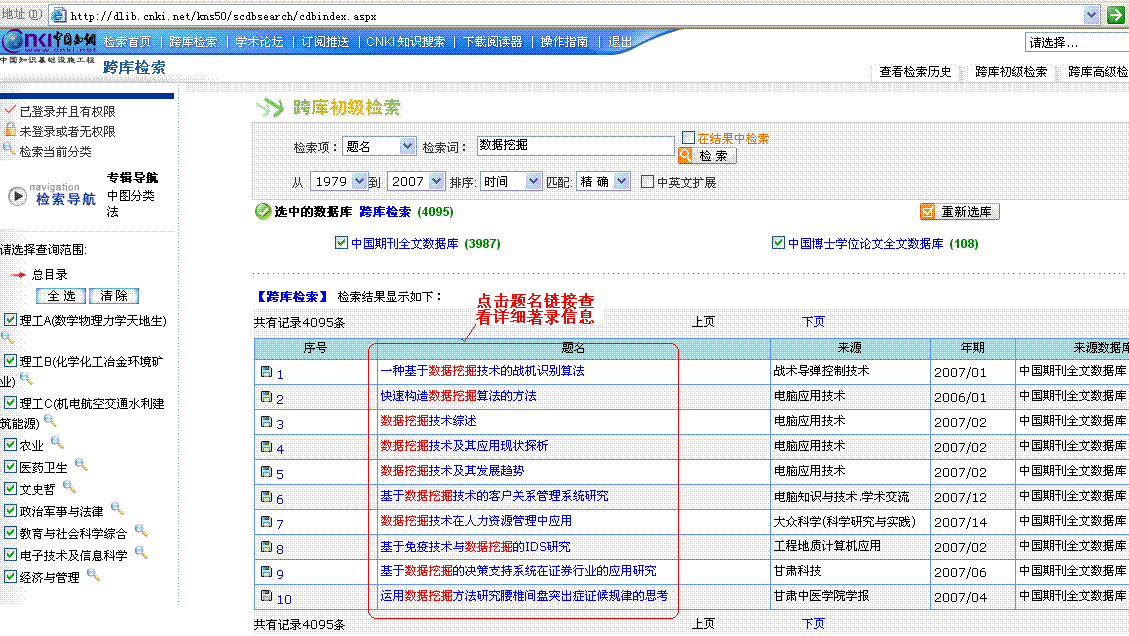Viewport: 1129px width, 636px height.
Task: Open 订阅推送 in top menu
Action: 325,42
